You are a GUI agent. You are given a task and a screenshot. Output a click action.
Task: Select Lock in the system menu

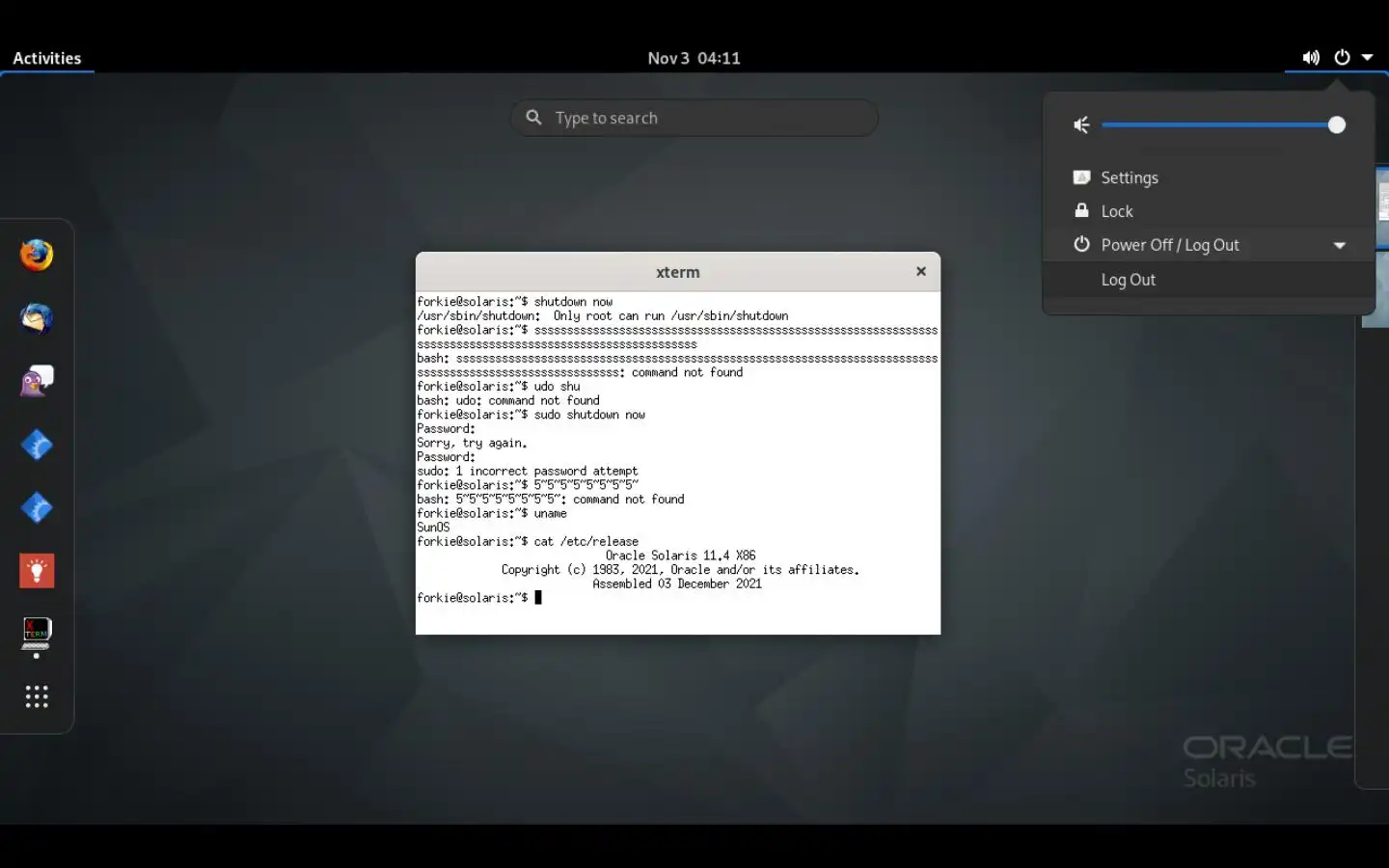1209,211
